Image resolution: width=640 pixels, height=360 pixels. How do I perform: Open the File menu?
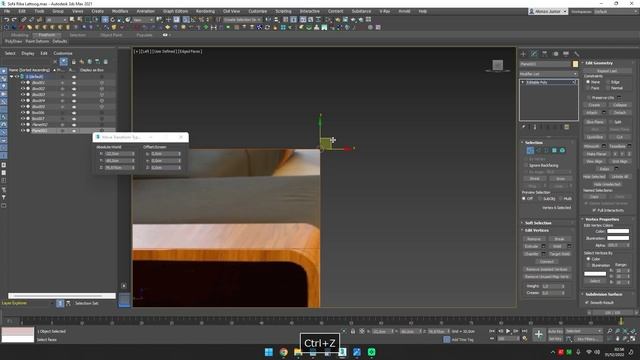coord(7,11)
